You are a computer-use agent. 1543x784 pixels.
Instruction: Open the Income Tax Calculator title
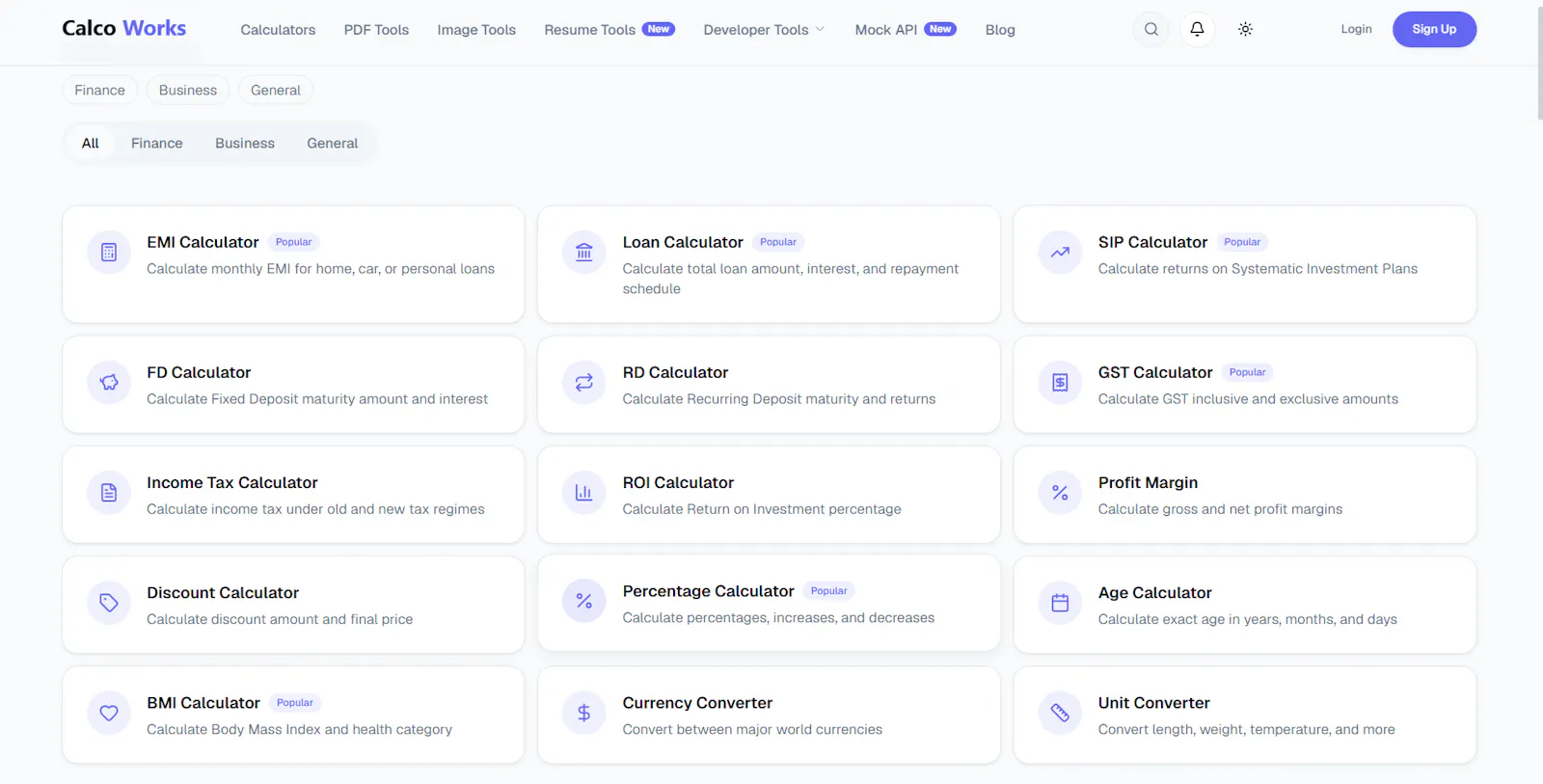[232, 482]
